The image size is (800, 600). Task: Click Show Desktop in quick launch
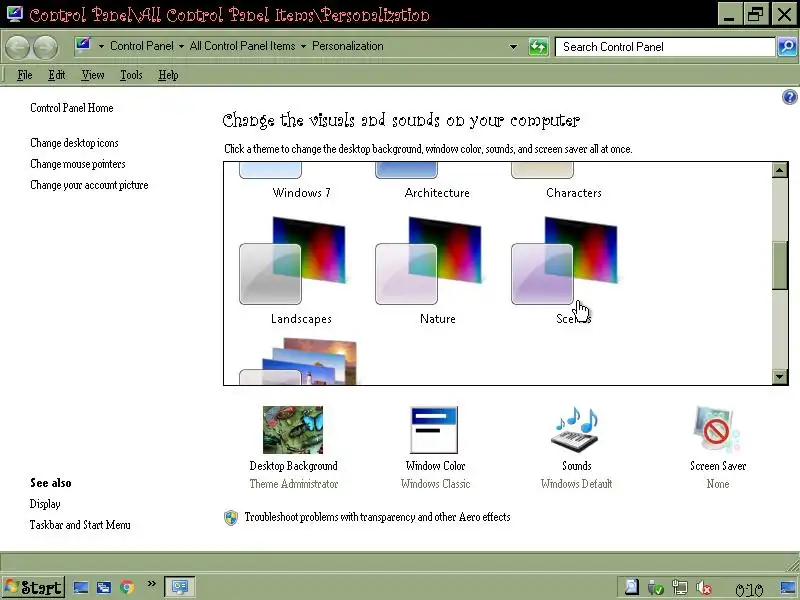coord(81,587)
